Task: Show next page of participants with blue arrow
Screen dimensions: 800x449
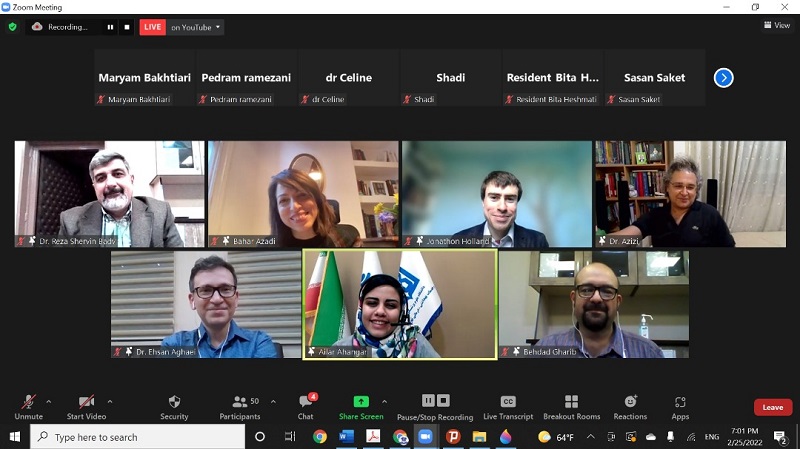Action: coord(723,77)
